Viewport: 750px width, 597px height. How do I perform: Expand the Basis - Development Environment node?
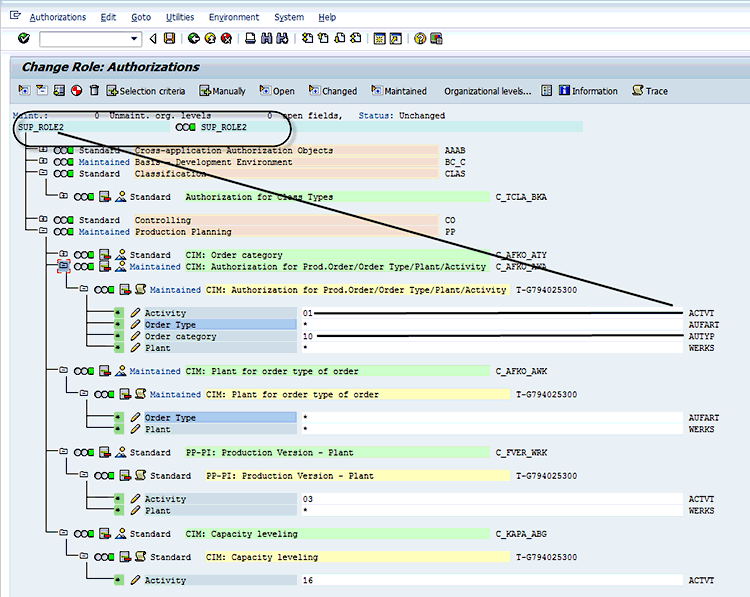[x=43, y=161]
